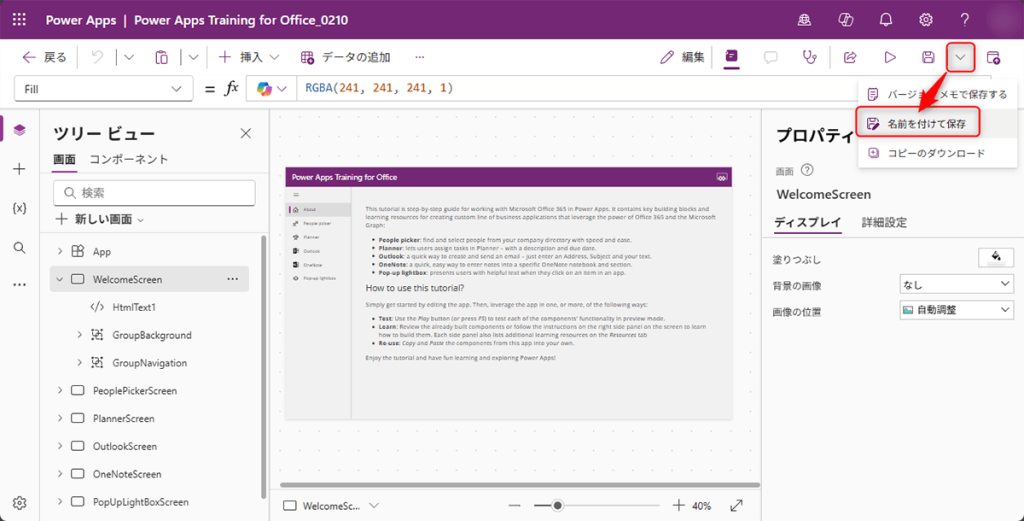Viewport: 1024px width, 521px height.
Task: Open the notifications bell
Action: [886, 20]
